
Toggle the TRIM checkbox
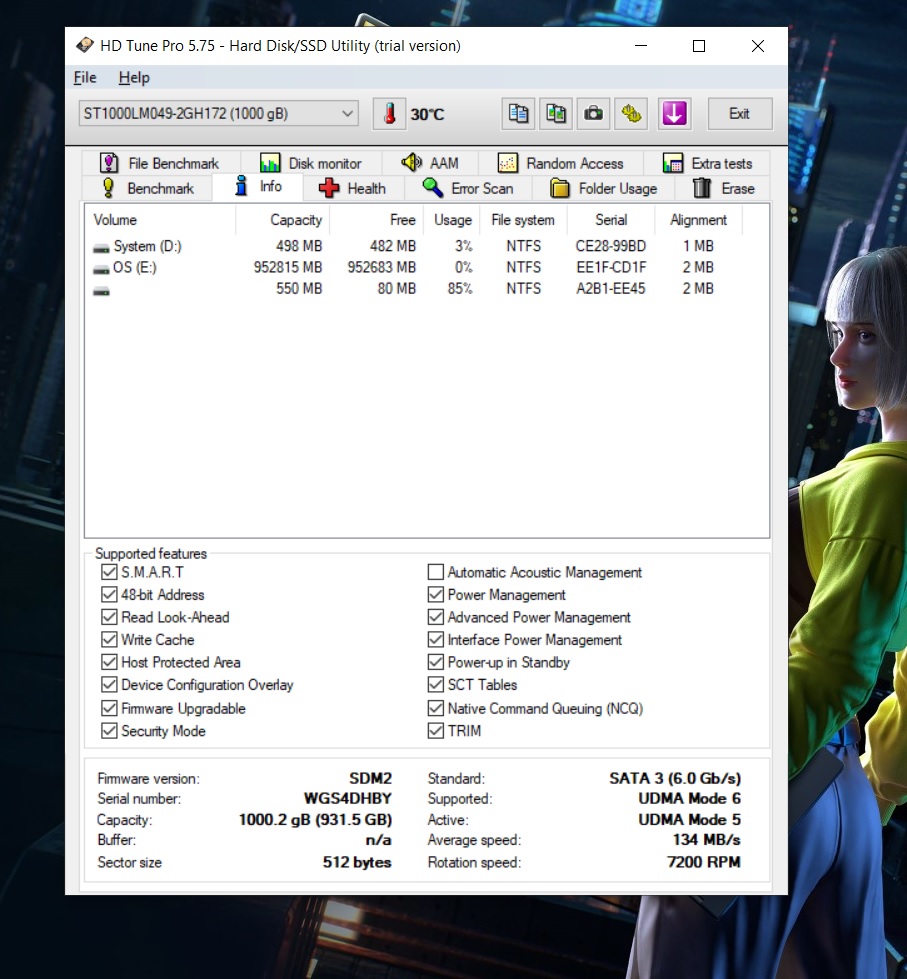(x=436, y=731)
